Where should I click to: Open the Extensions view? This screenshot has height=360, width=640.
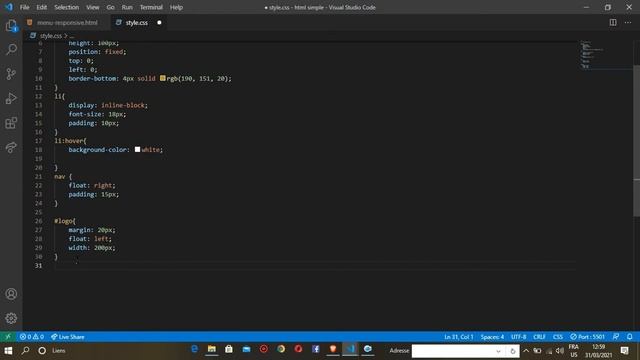(x=11, y=123)
